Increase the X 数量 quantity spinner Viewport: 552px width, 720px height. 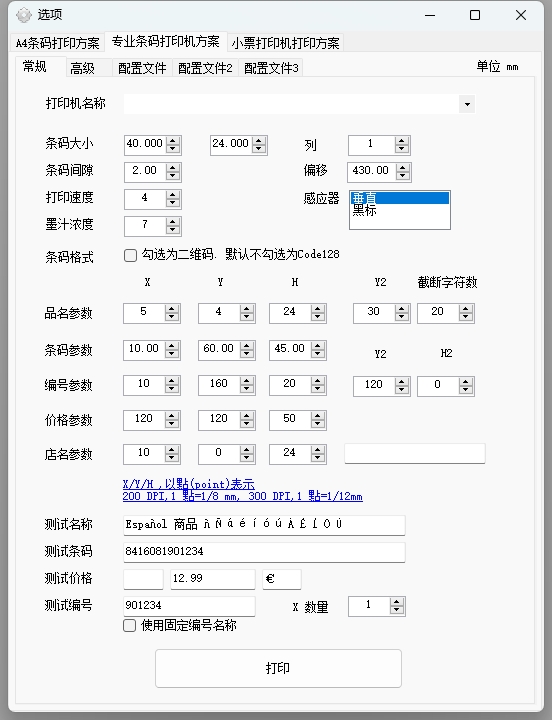click(397, 602)
